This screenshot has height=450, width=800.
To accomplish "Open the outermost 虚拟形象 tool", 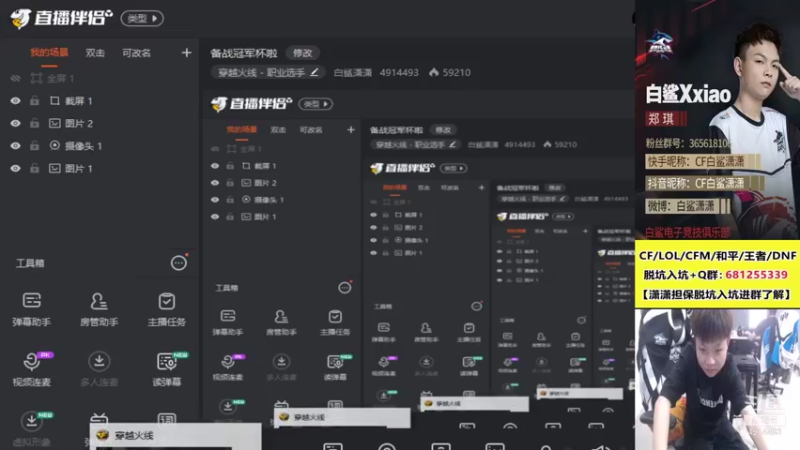I will [32, 429].
